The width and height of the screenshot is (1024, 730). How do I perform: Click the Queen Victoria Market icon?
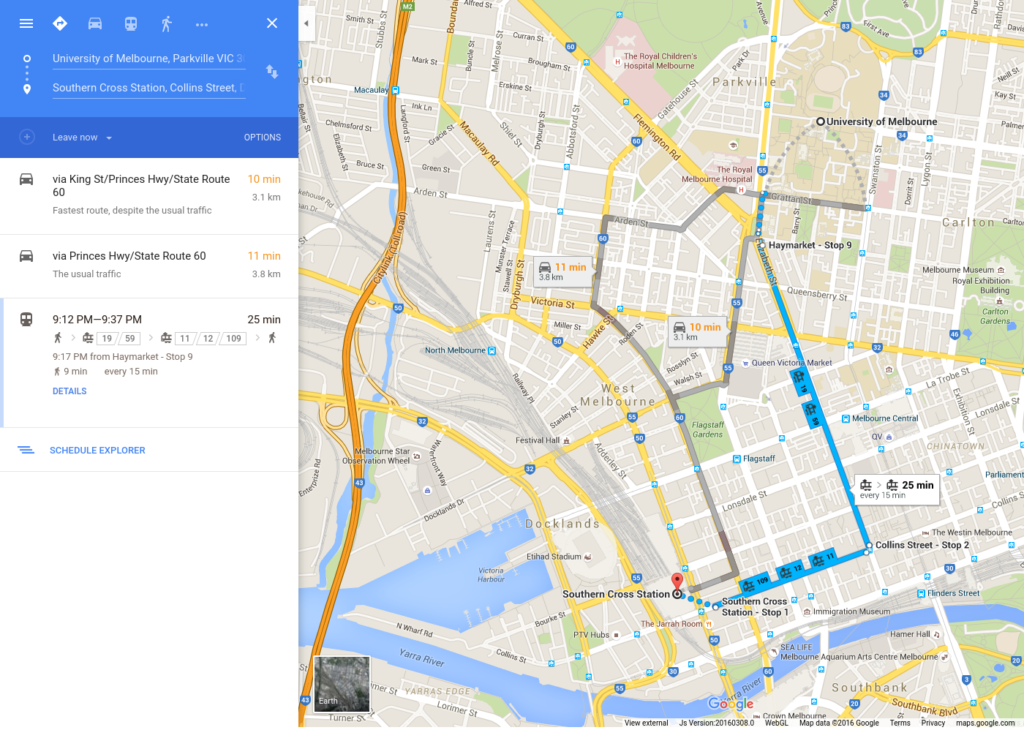tap(745, 363)
